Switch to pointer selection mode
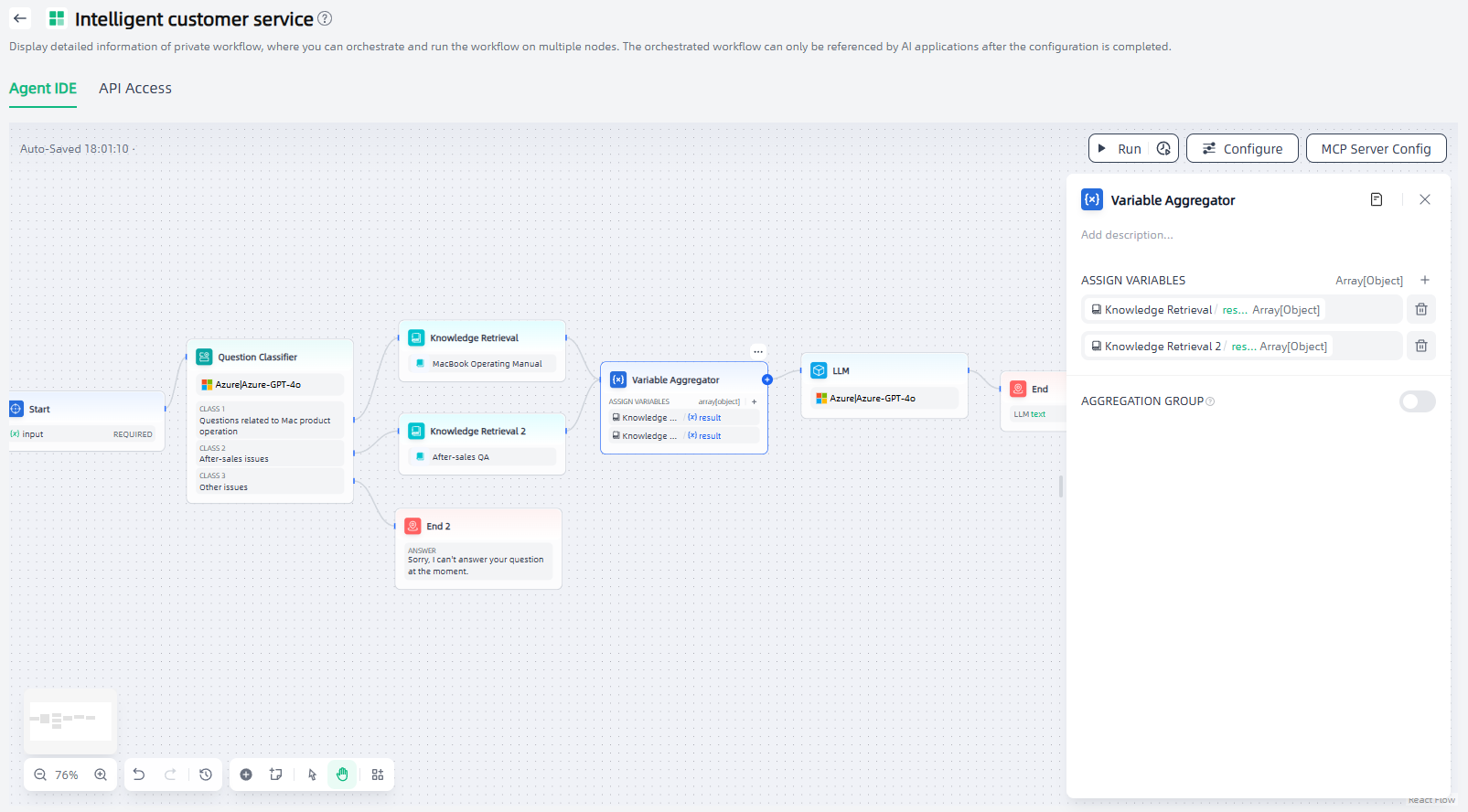This screenshot has width=1468, height=812. pyautogui.click(x=312, y=775)
